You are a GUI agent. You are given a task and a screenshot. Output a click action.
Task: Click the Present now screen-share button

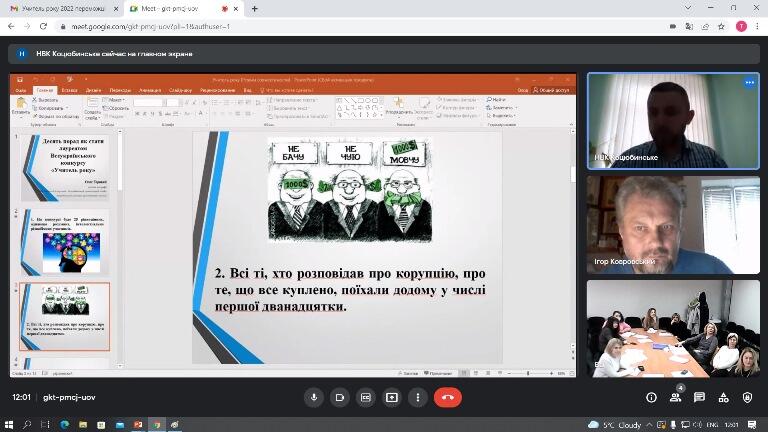click(392, 398)
